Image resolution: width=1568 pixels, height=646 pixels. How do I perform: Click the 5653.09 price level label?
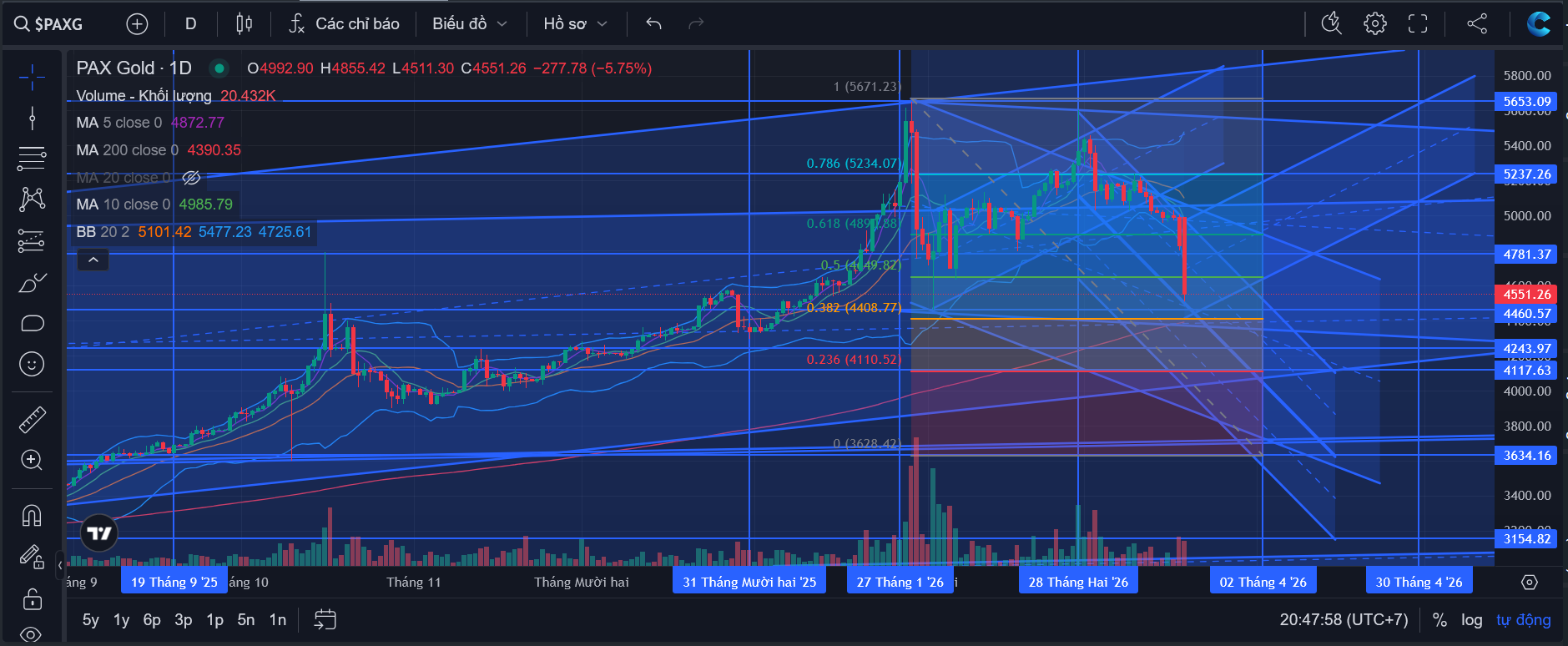click(1526, 102)
